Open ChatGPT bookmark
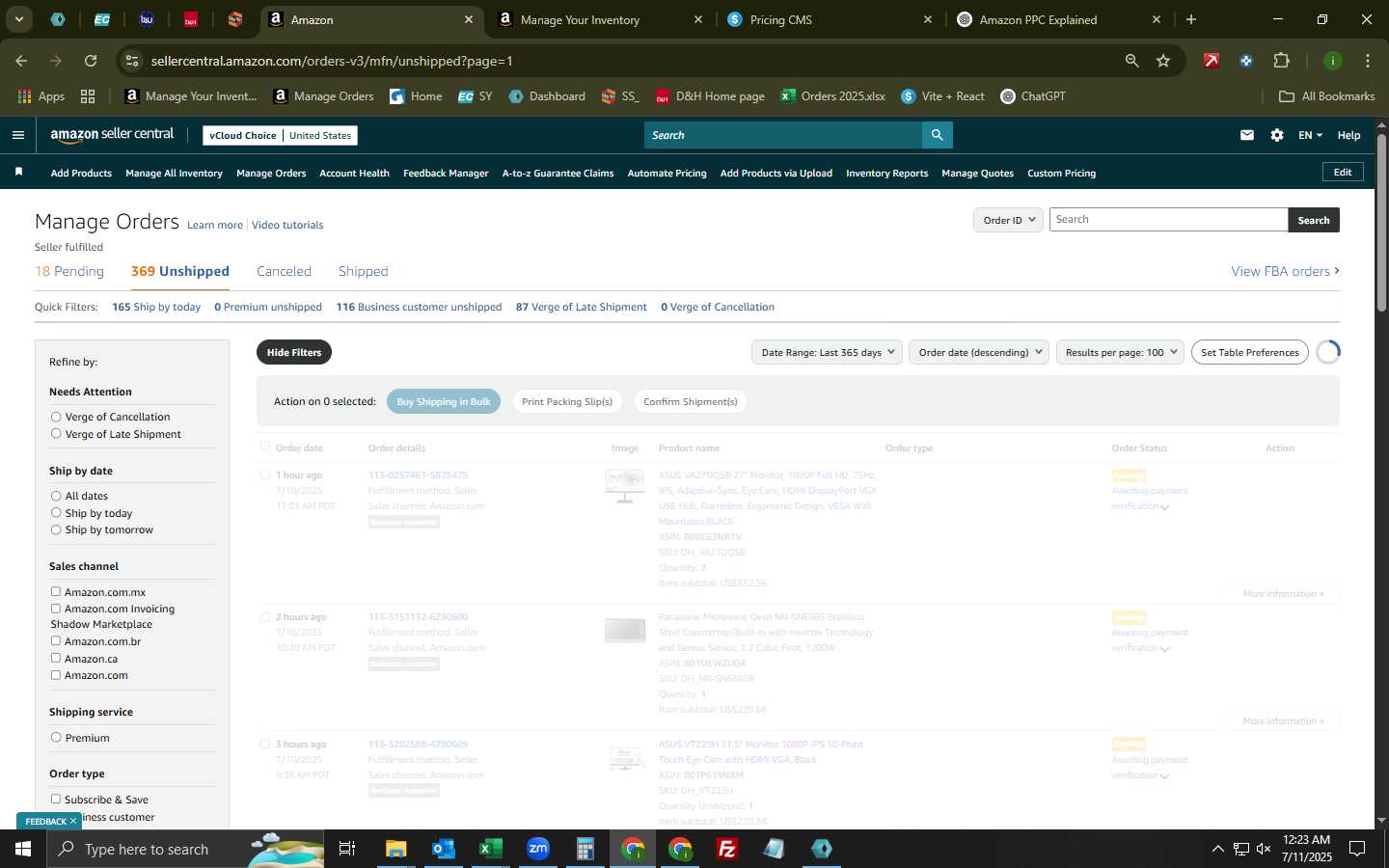1389x868 pixels. tap(1033, 96)
